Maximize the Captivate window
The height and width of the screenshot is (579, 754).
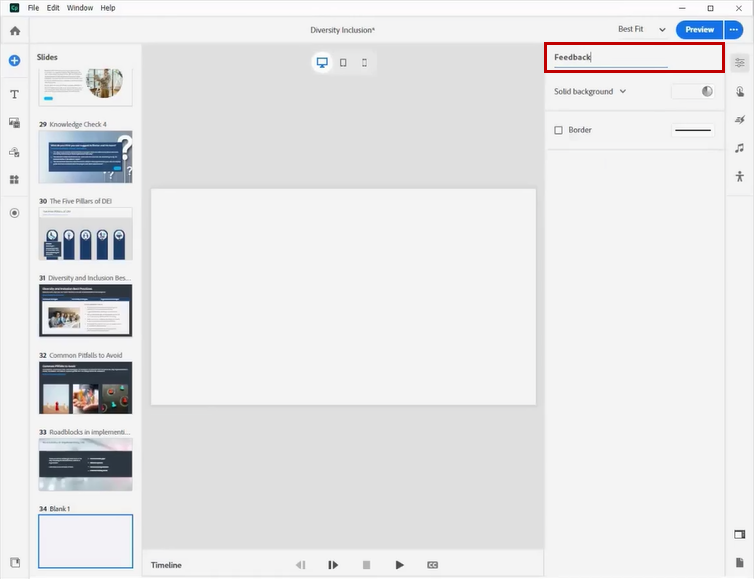tap(710, 8)
